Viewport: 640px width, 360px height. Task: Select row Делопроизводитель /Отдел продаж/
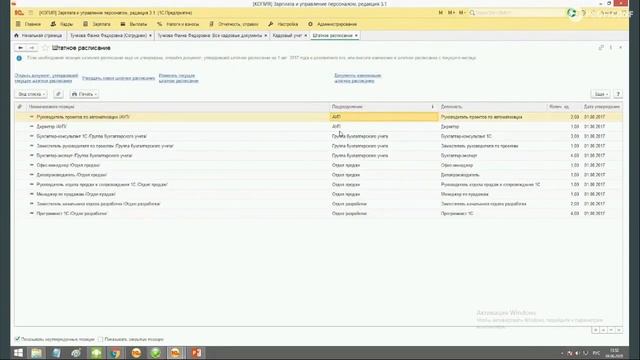[318, 175]
